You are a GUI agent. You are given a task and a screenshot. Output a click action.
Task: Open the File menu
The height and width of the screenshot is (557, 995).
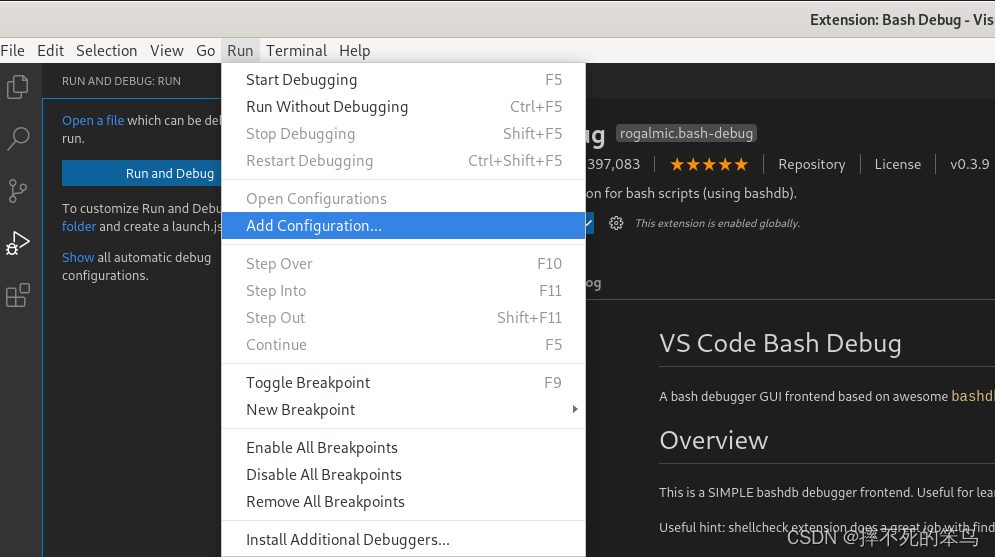pyautogui.click(x=13, y=51)
